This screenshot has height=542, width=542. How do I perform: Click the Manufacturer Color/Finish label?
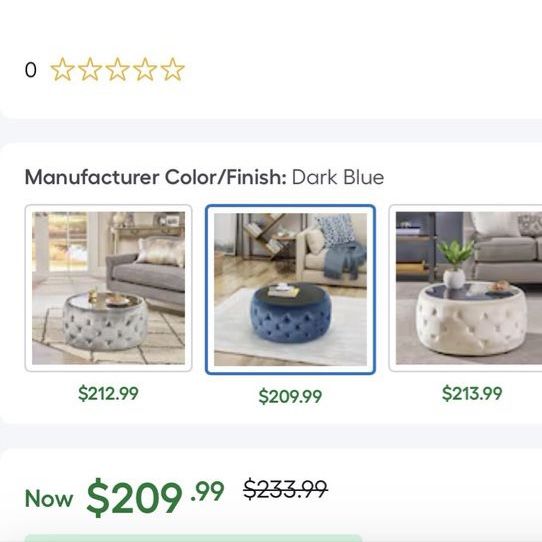[x=156, y=177]
